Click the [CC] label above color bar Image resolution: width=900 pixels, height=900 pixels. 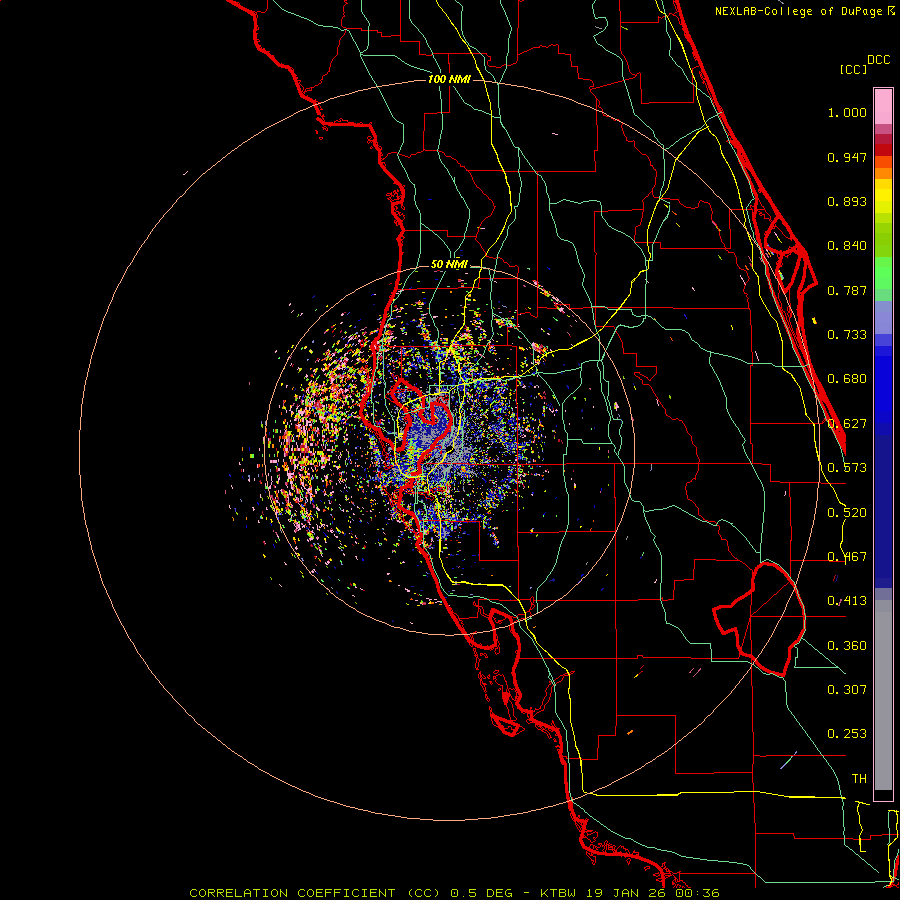tap(853, 69)
